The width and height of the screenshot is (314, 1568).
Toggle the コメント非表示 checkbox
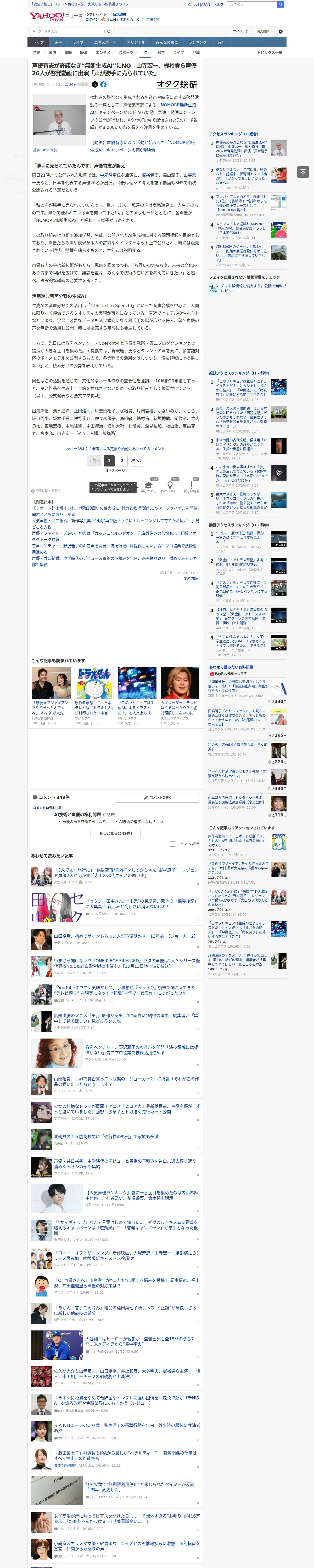172,844
